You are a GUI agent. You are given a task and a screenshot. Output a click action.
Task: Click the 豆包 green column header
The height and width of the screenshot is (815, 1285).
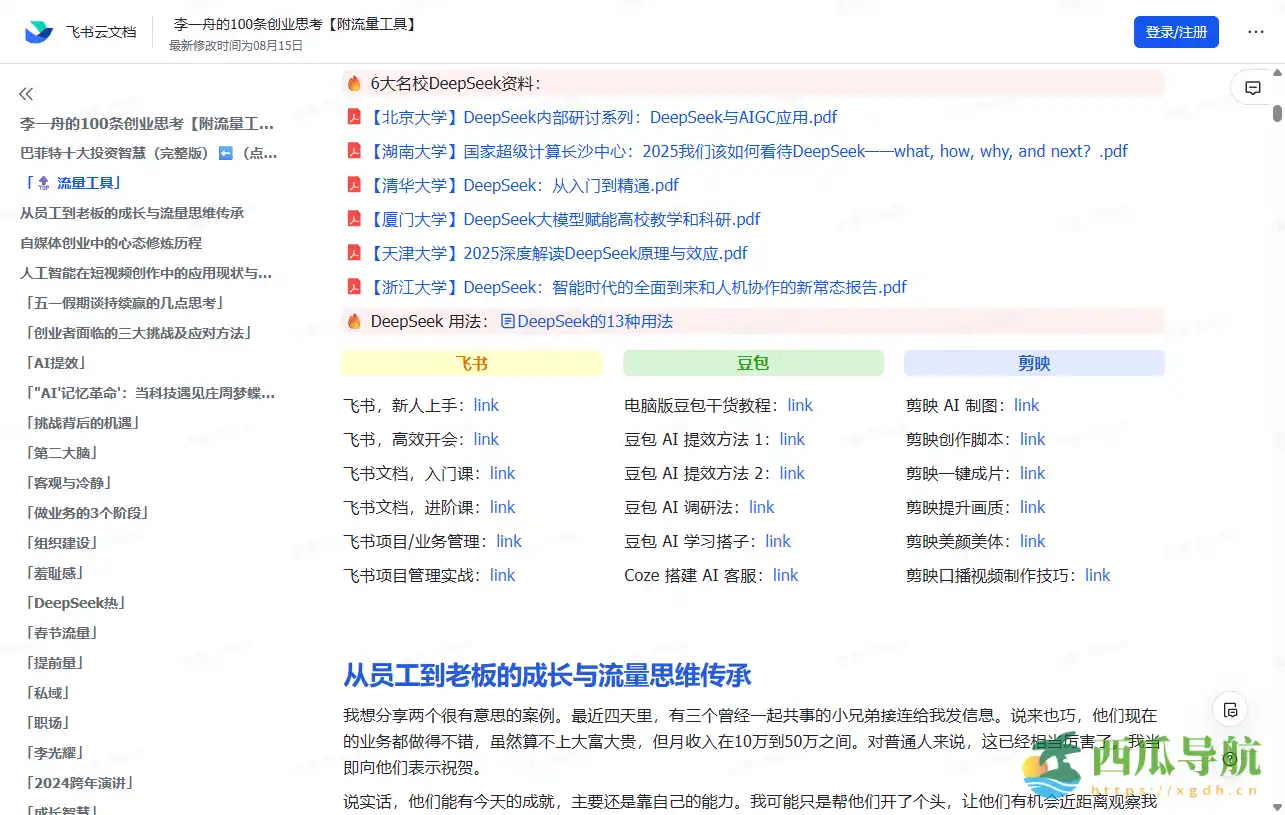point(753,363)
